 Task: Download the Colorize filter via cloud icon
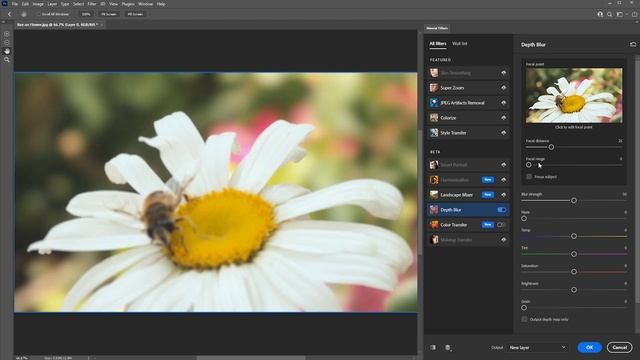click(503, 118)
